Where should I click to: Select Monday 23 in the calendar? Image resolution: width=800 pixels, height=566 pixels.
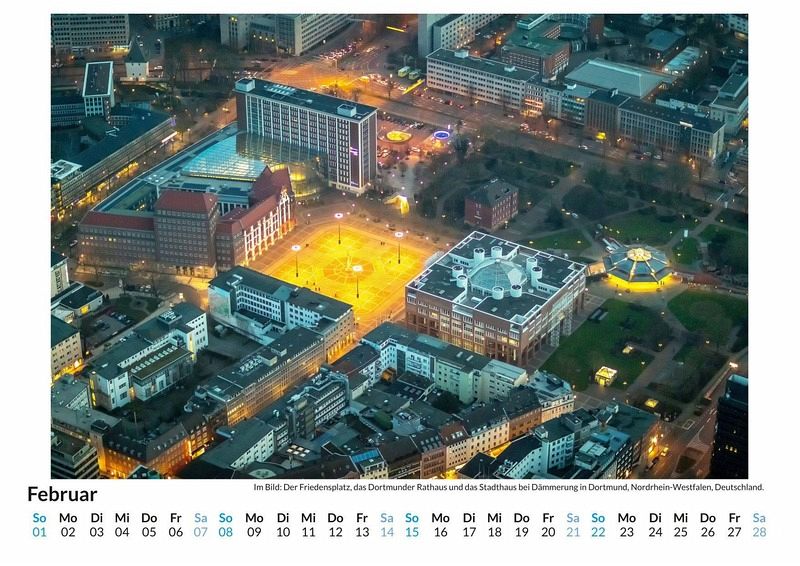(627, 525)
